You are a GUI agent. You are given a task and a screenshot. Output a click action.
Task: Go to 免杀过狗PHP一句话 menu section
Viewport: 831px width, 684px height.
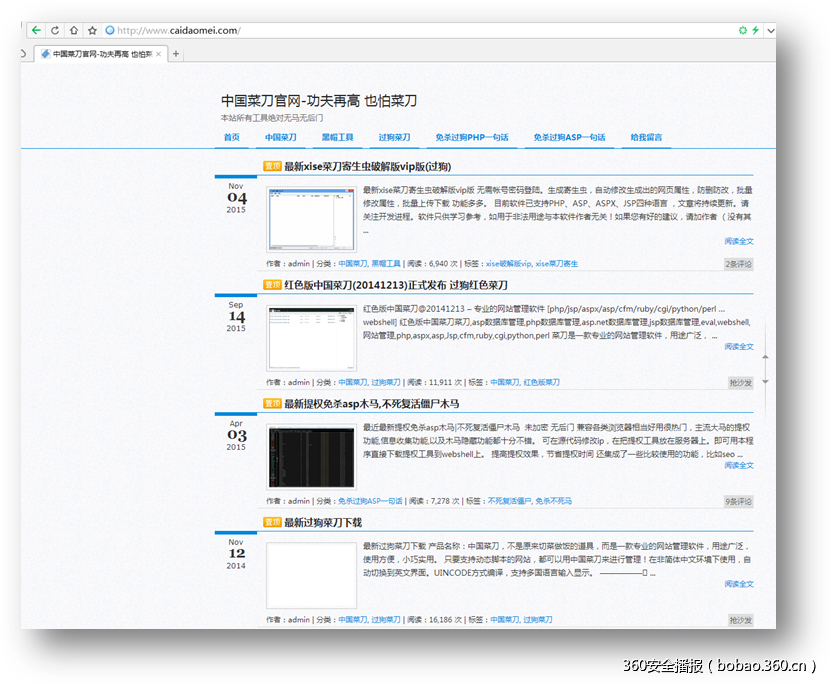(x=472, y=137)
